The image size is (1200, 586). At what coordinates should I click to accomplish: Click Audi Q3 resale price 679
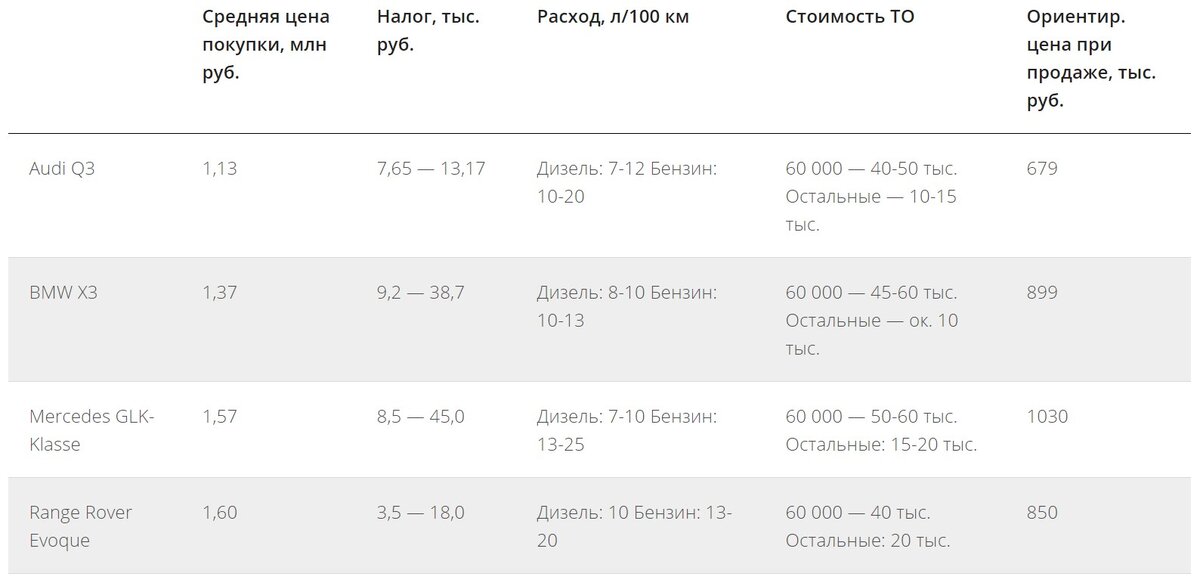pyautogui.click(x=1042, y=168)
